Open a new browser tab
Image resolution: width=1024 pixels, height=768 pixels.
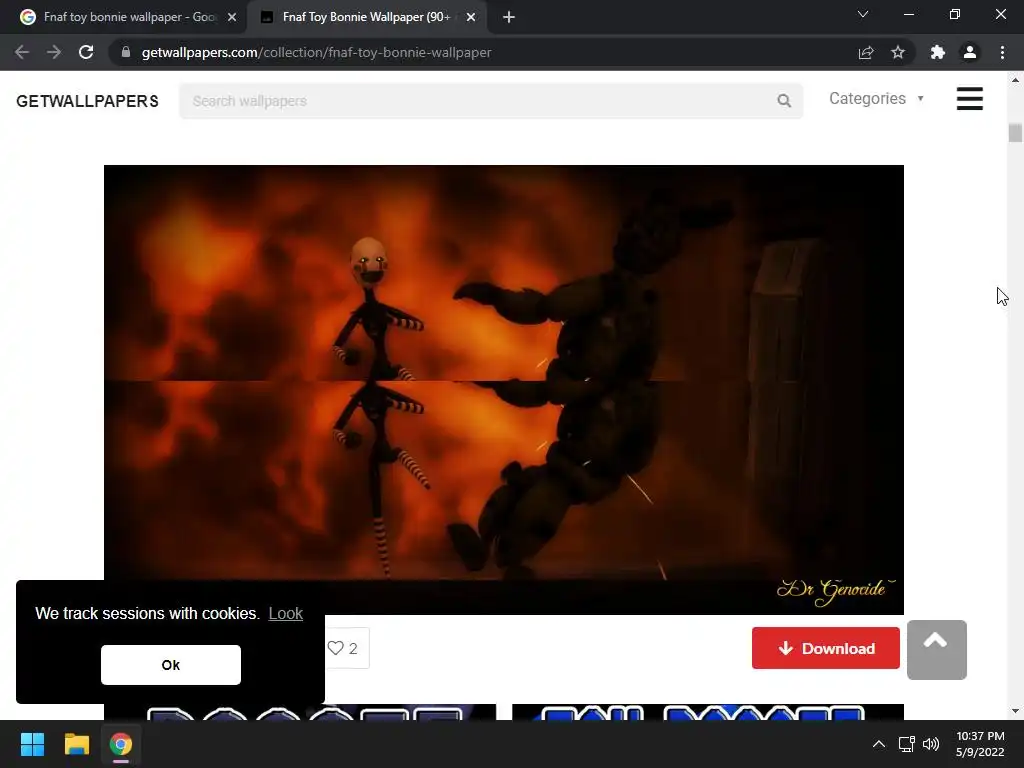[x=509, y=17]
